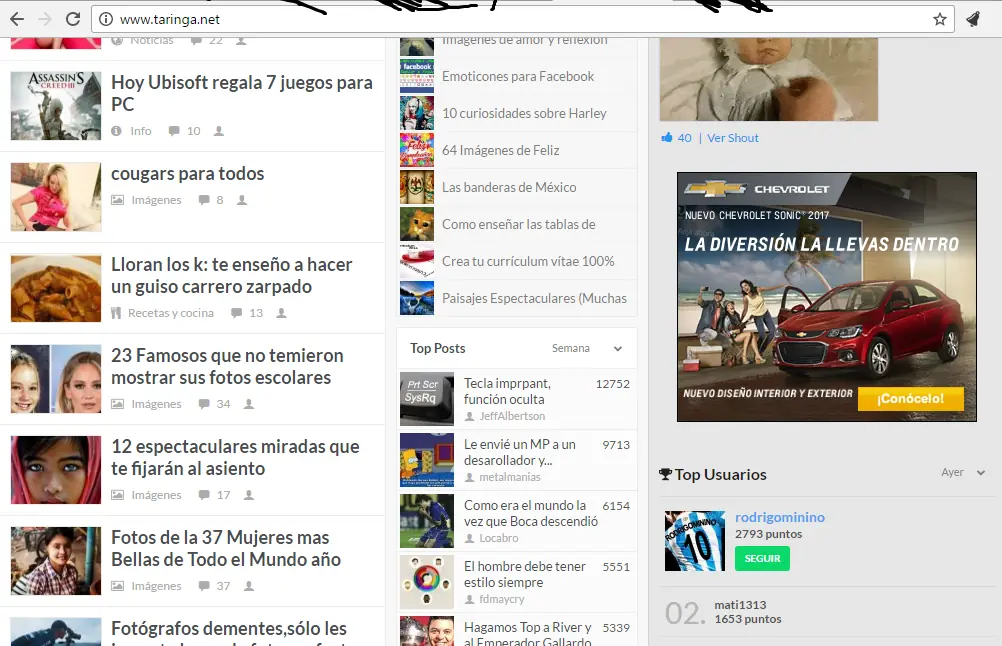Viewport: 1002px width, 646px height.
Task: Click comment icon on Ubisoft post
Action: pyautogui.click(x=174, y=131)
